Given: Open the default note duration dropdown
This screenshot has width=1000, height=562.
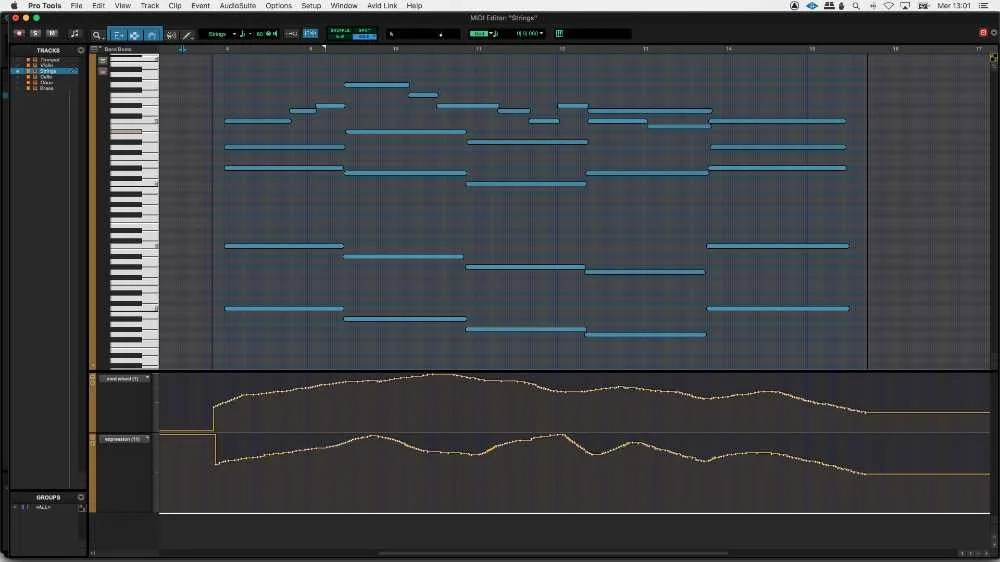Looking at the screenshot, I should click(x=246, y=34).
